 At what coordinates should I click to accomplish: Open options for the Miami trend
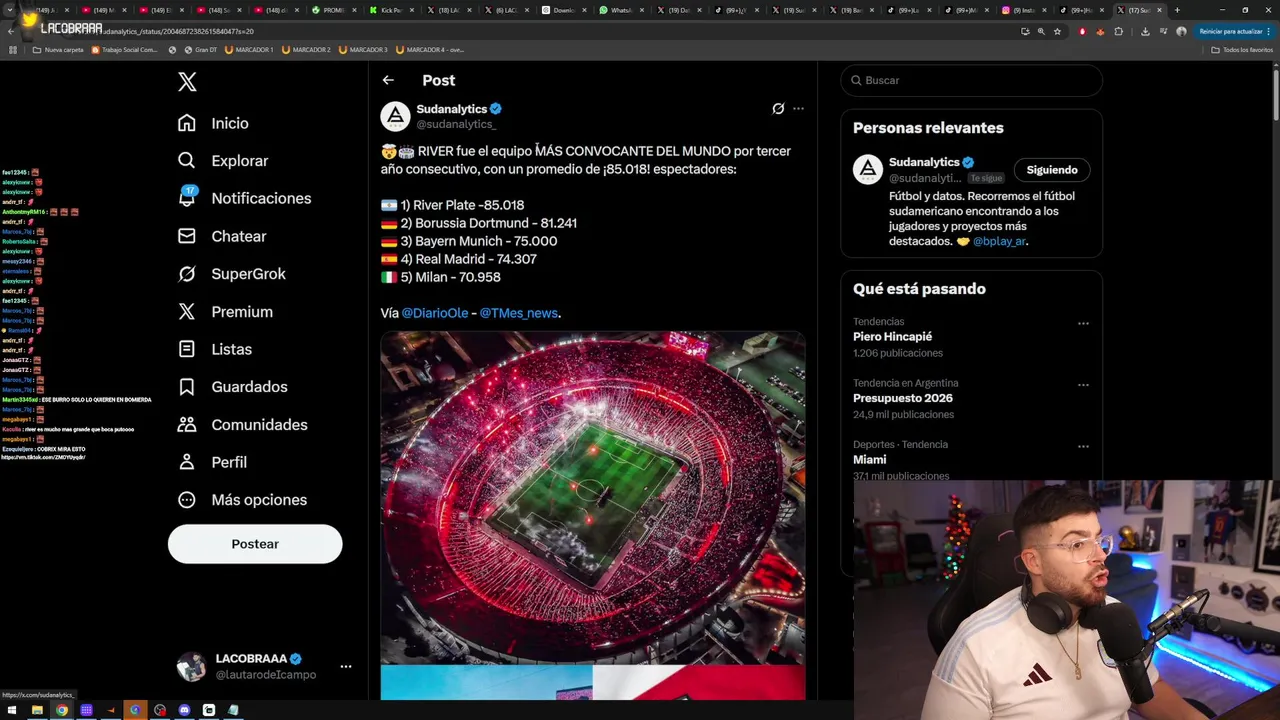[x=1083, y=446]
